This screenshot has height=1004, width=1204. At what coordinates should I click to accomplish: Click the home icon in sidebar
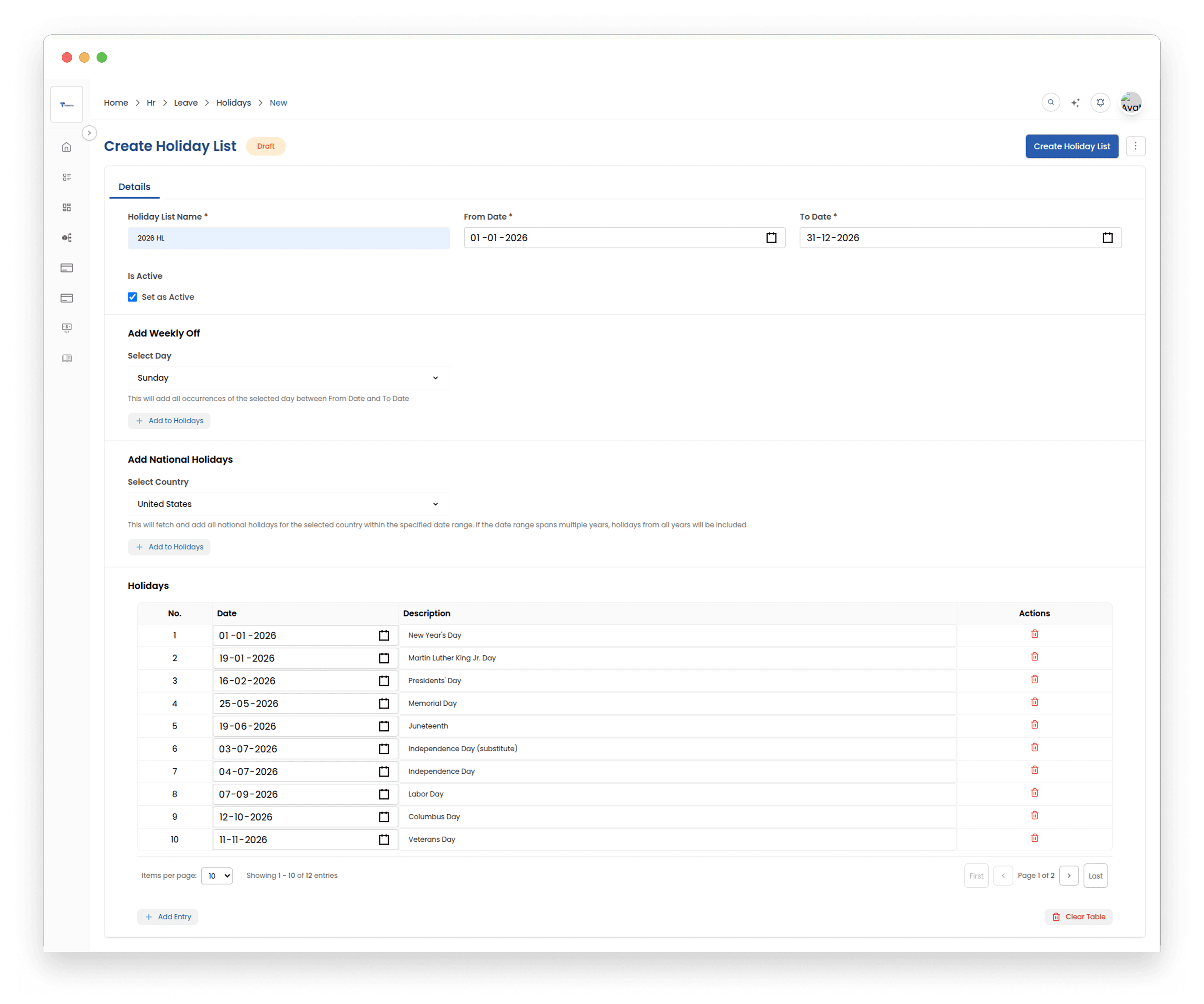click(66, 147)
